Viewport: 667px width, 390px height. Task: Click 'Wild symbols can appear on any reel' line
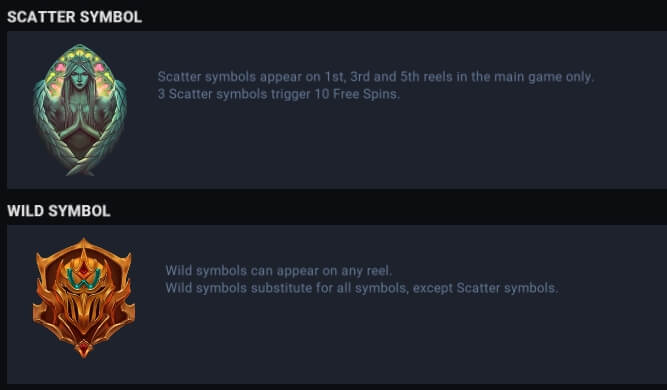pos(278,270)
